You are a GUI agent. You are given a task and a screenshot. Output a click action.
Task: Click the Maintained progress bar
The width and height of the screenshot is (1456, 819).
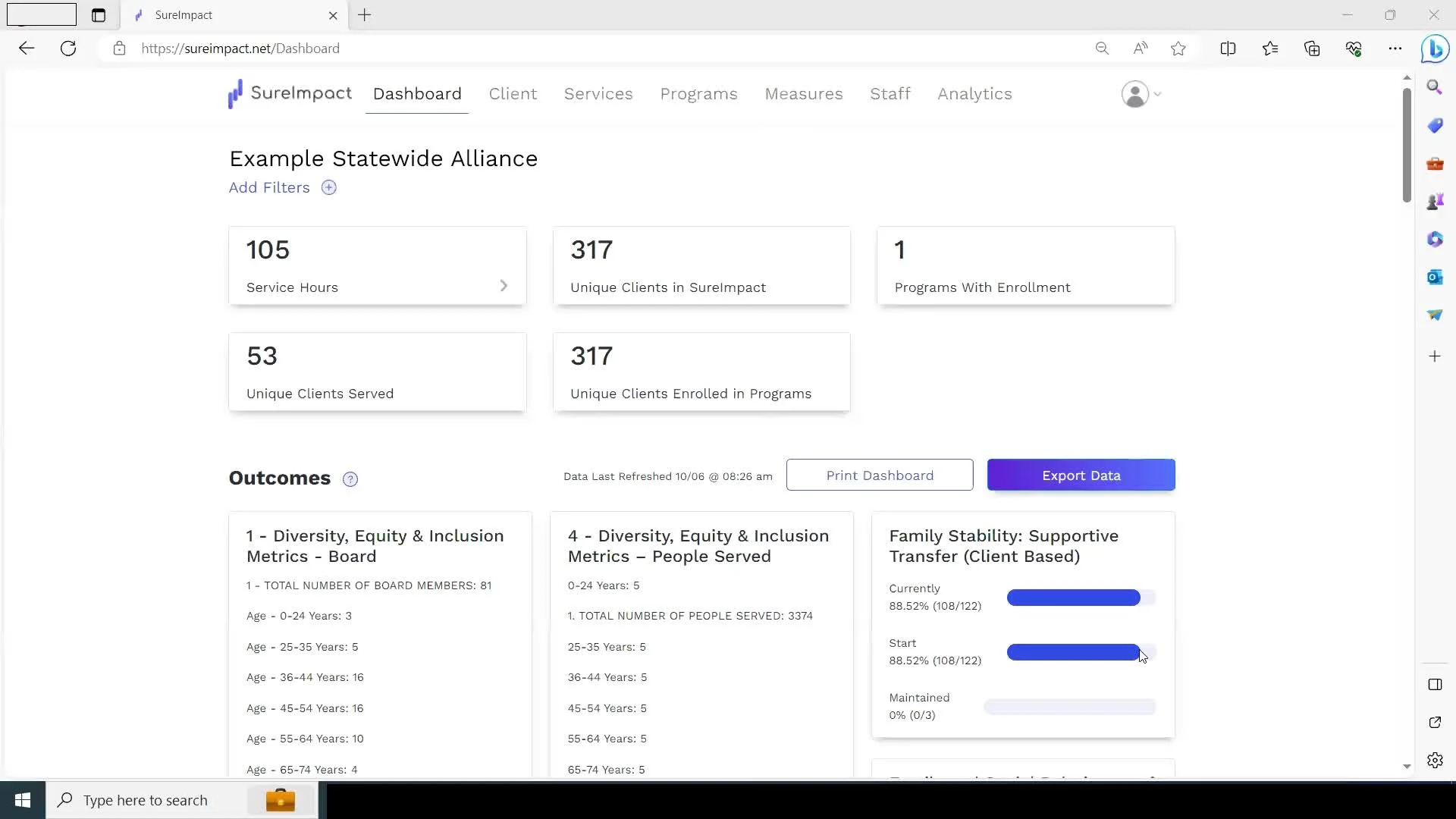(x=1069, y=708)
